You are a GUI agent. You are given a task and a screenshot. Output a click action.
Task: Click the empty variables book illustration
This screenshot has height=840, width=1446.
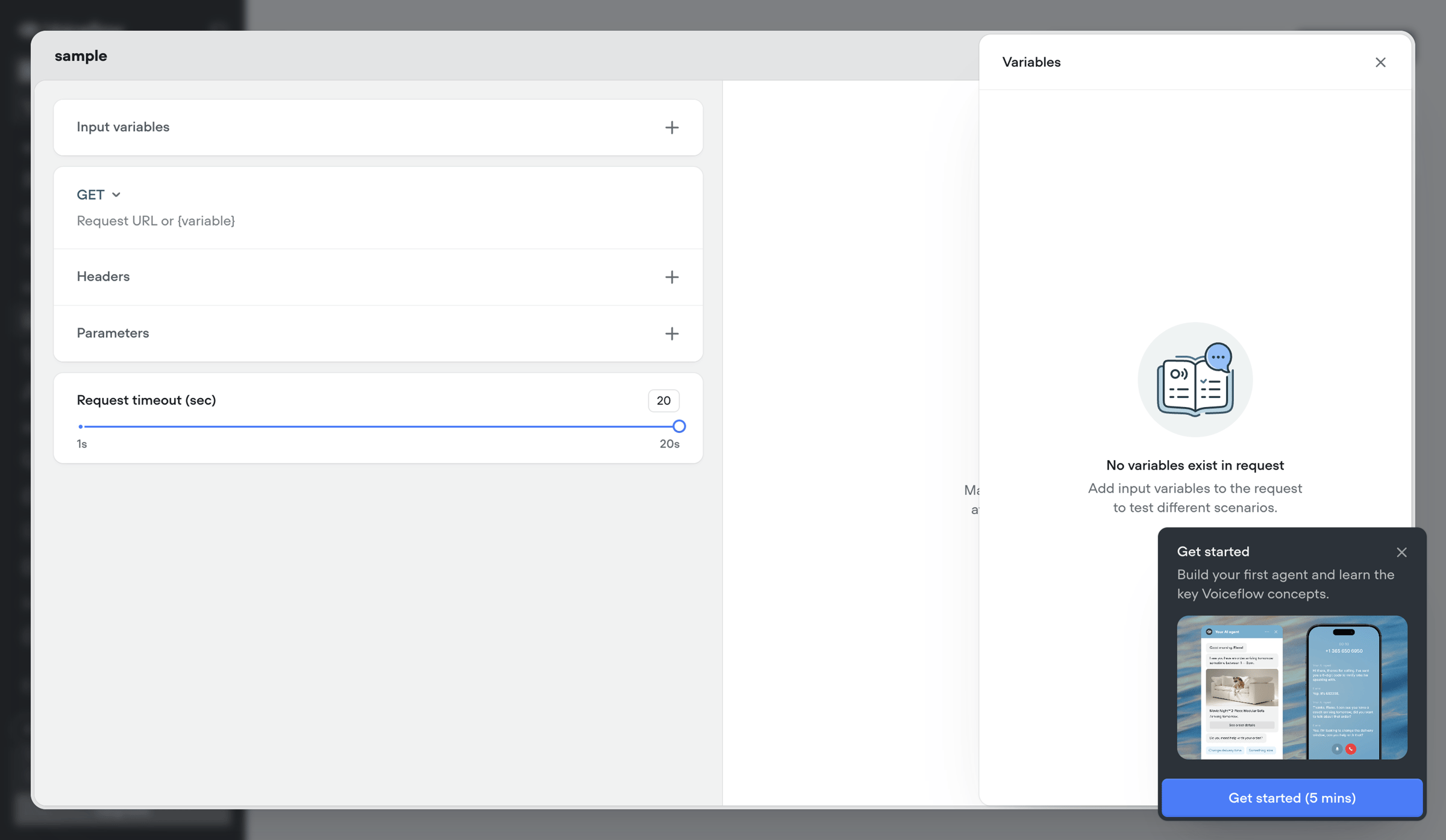(x=1195, y=379)
